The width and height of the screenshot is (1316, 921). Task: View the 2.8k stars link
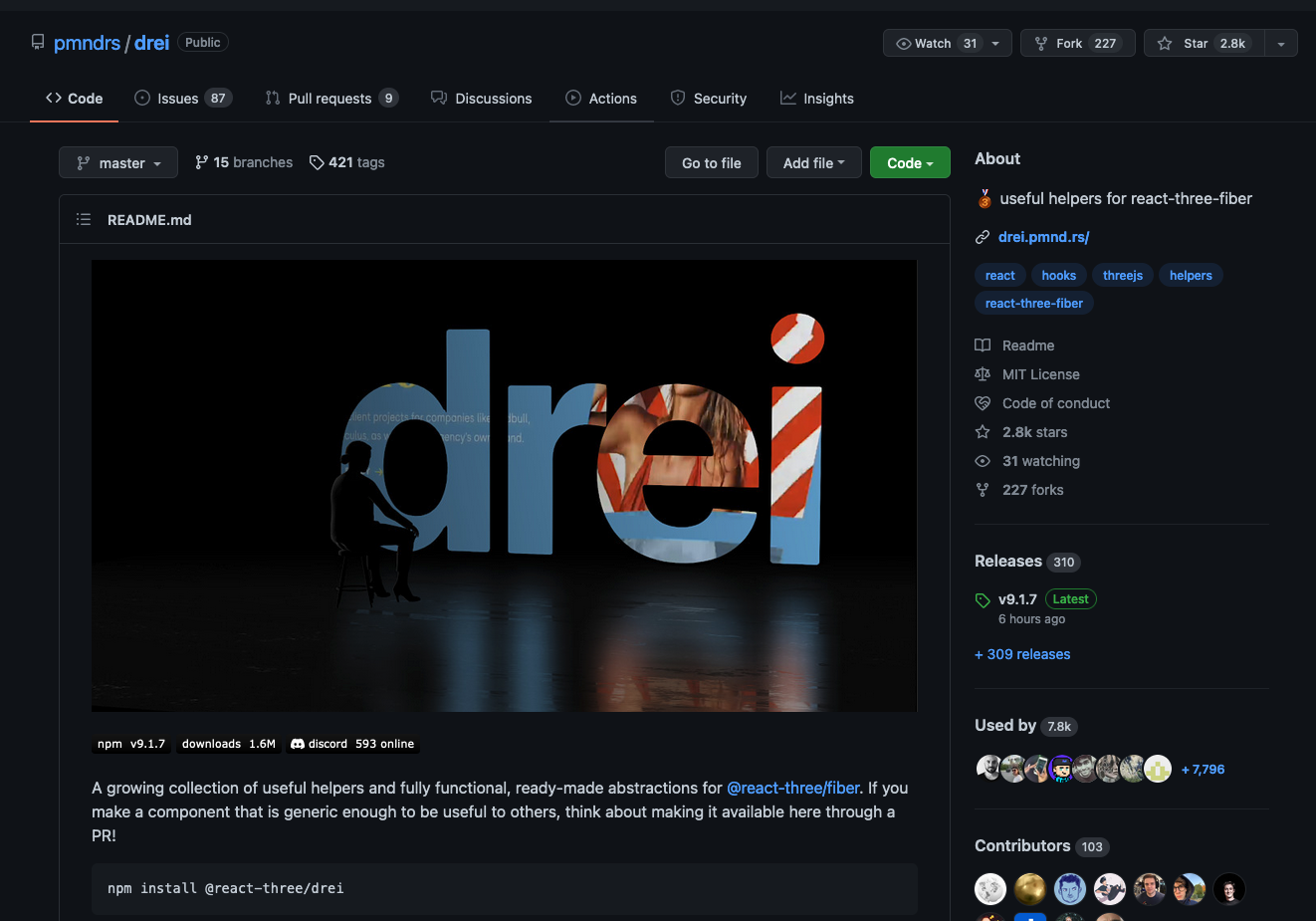click(x=1035, y=432)
